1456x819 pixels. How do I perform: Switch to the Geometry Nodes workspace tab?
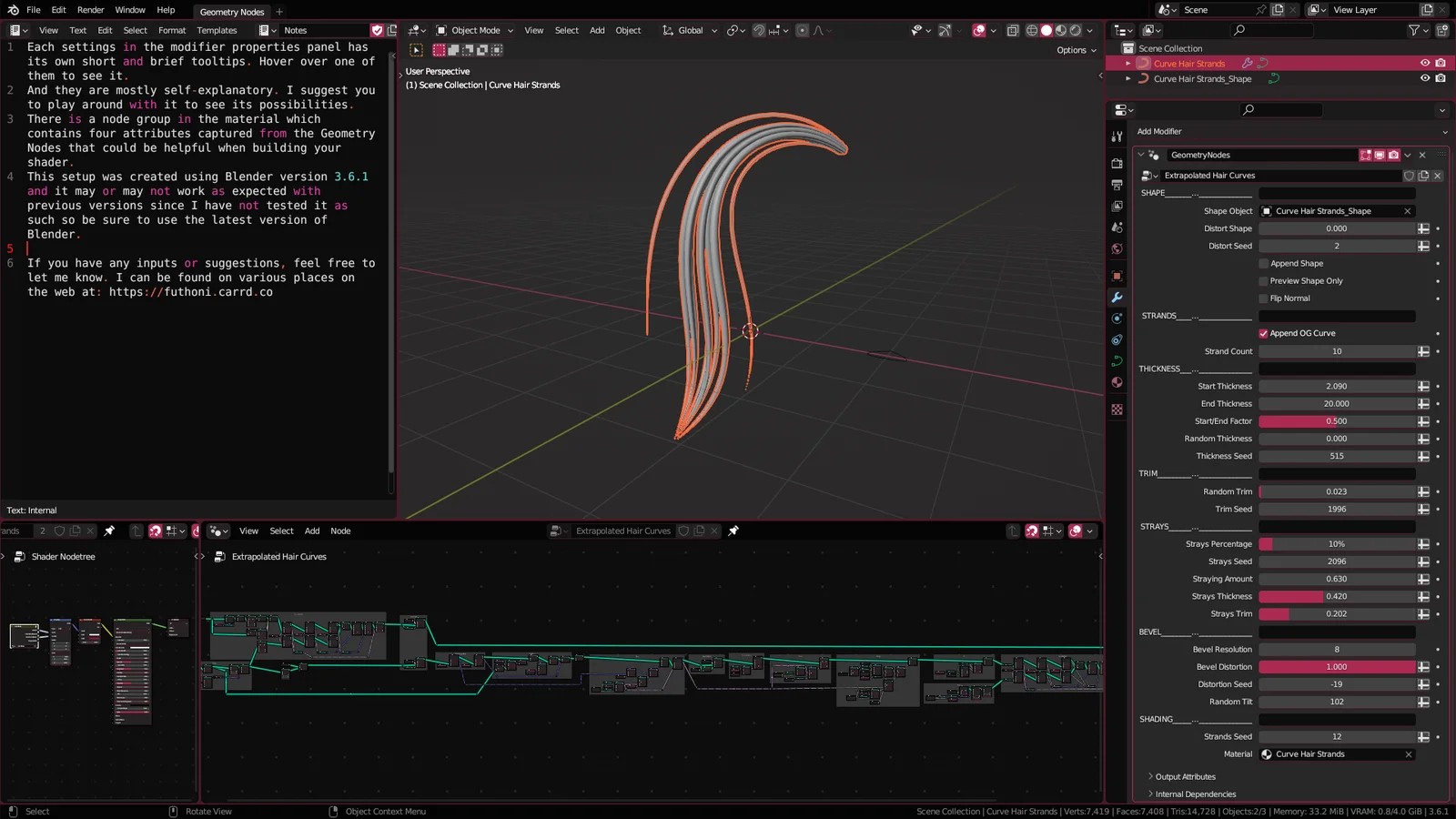232,12
